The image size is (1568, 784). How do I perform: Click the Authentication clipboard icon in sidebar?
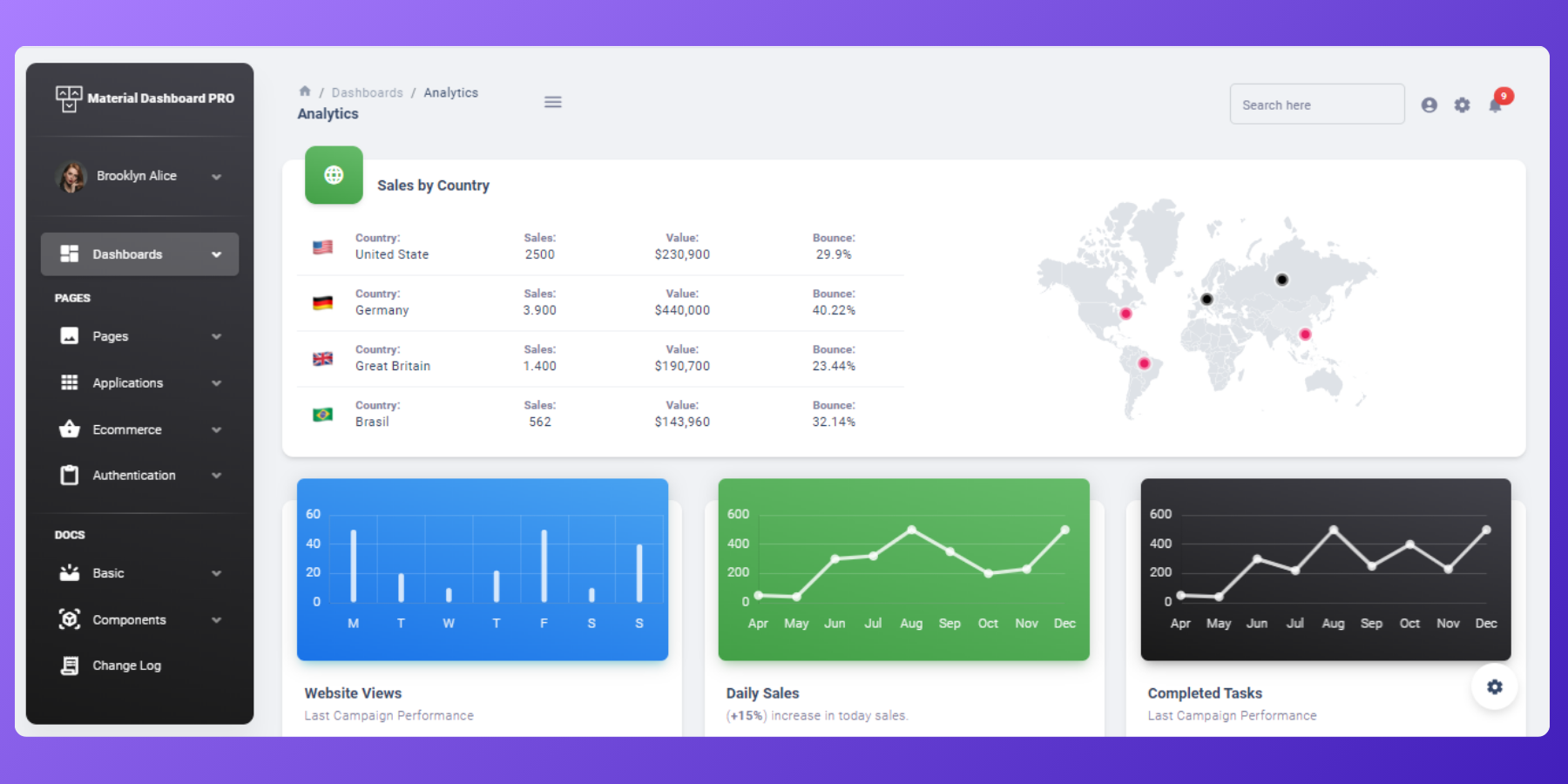[x=70, y=475]
